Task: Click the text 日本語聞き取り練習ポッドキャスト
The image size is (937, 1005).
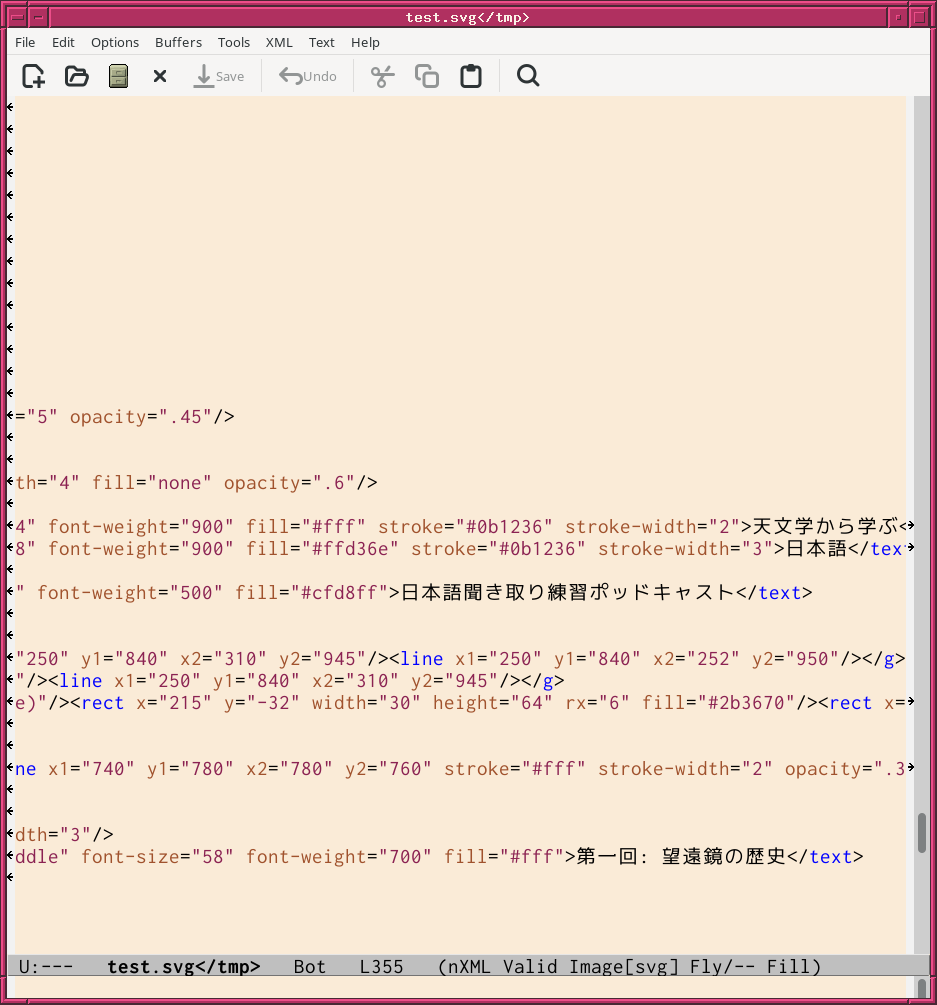Action: [567, 592]
